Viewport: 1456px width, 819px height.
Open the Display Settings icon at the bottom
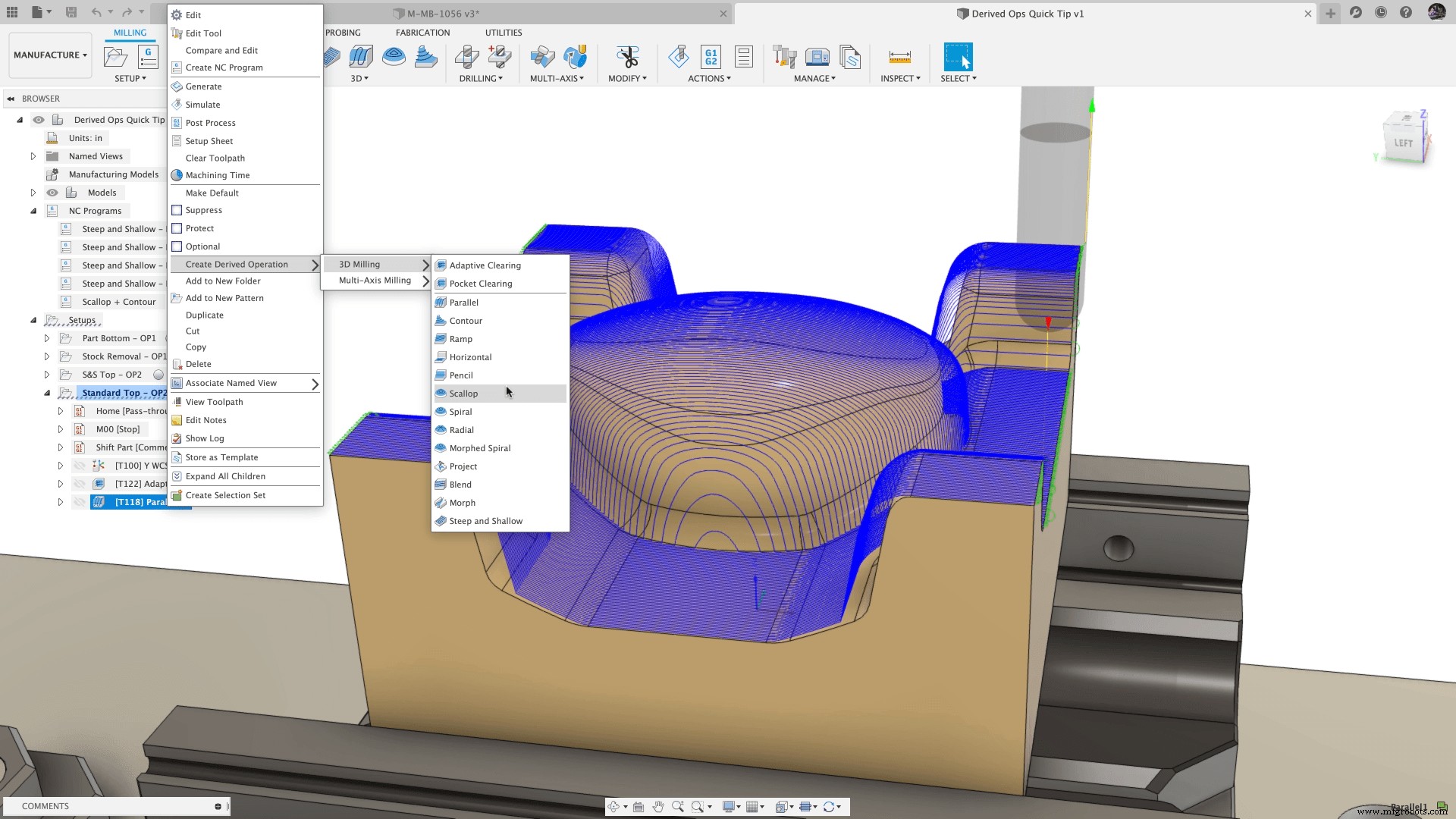tap(729, 806)
